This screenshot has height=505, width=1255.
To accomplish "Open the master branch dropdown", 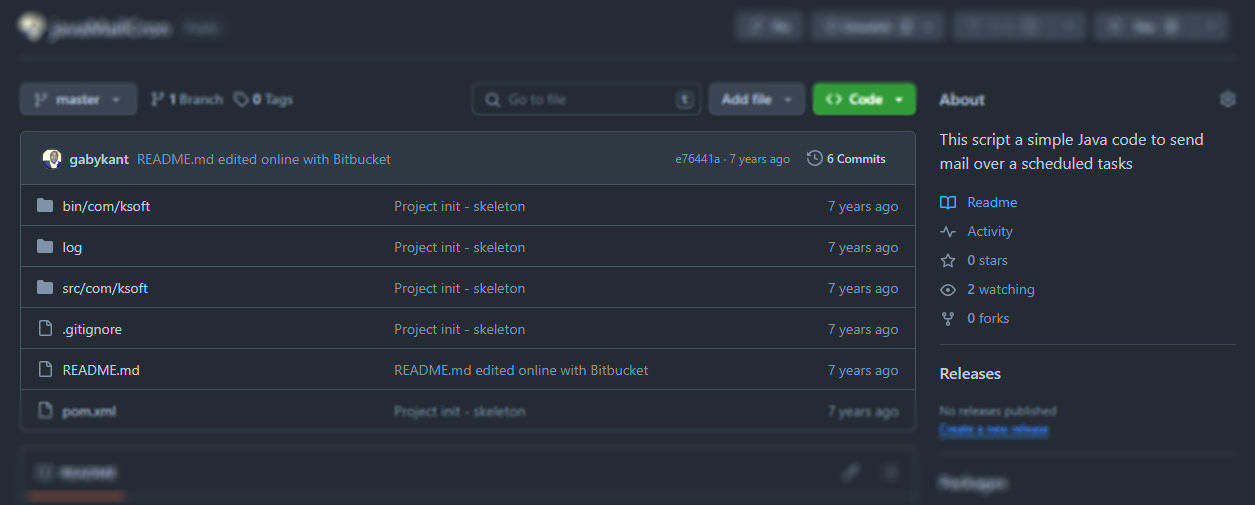I will (78, 100).
